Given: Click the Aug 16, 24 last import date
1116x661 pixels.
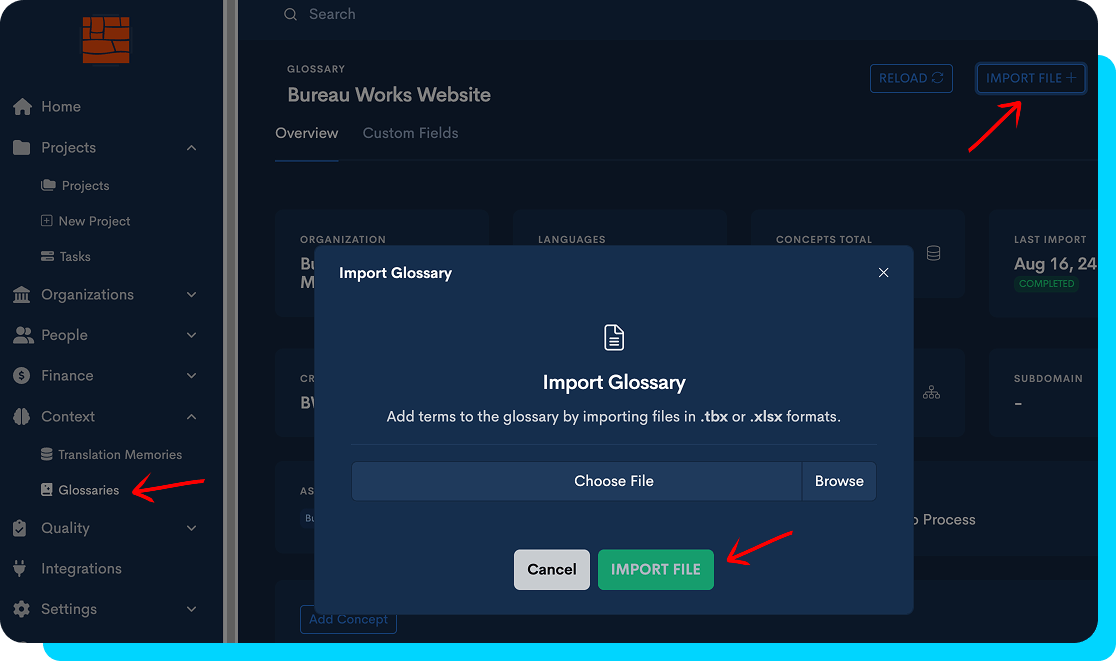Looking at the screenshot, I should [x=1055, y=264].
